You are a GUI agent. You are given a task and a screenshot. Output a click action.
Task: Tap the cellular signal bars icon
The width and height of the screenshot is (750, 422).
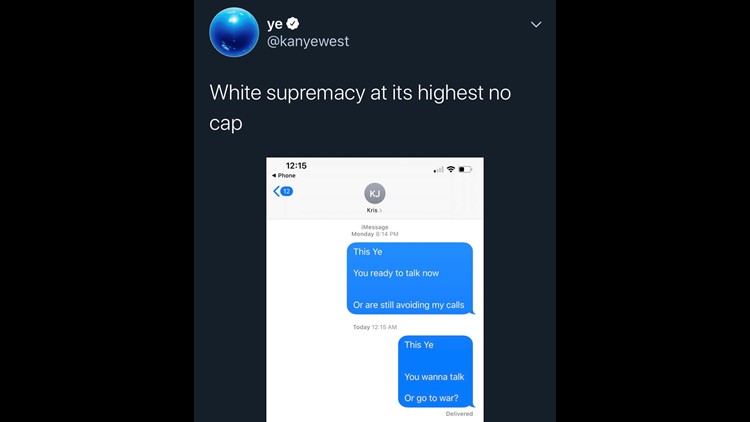[x=438, y=170]
